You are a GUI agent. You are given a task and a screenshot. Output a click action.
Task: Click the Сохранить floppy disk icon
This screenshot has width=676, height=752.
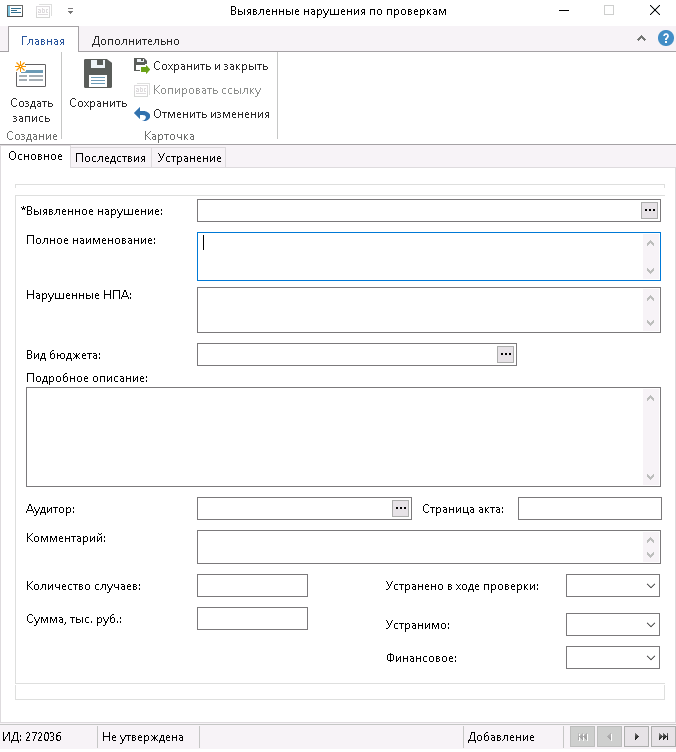(x=98, y=73)
